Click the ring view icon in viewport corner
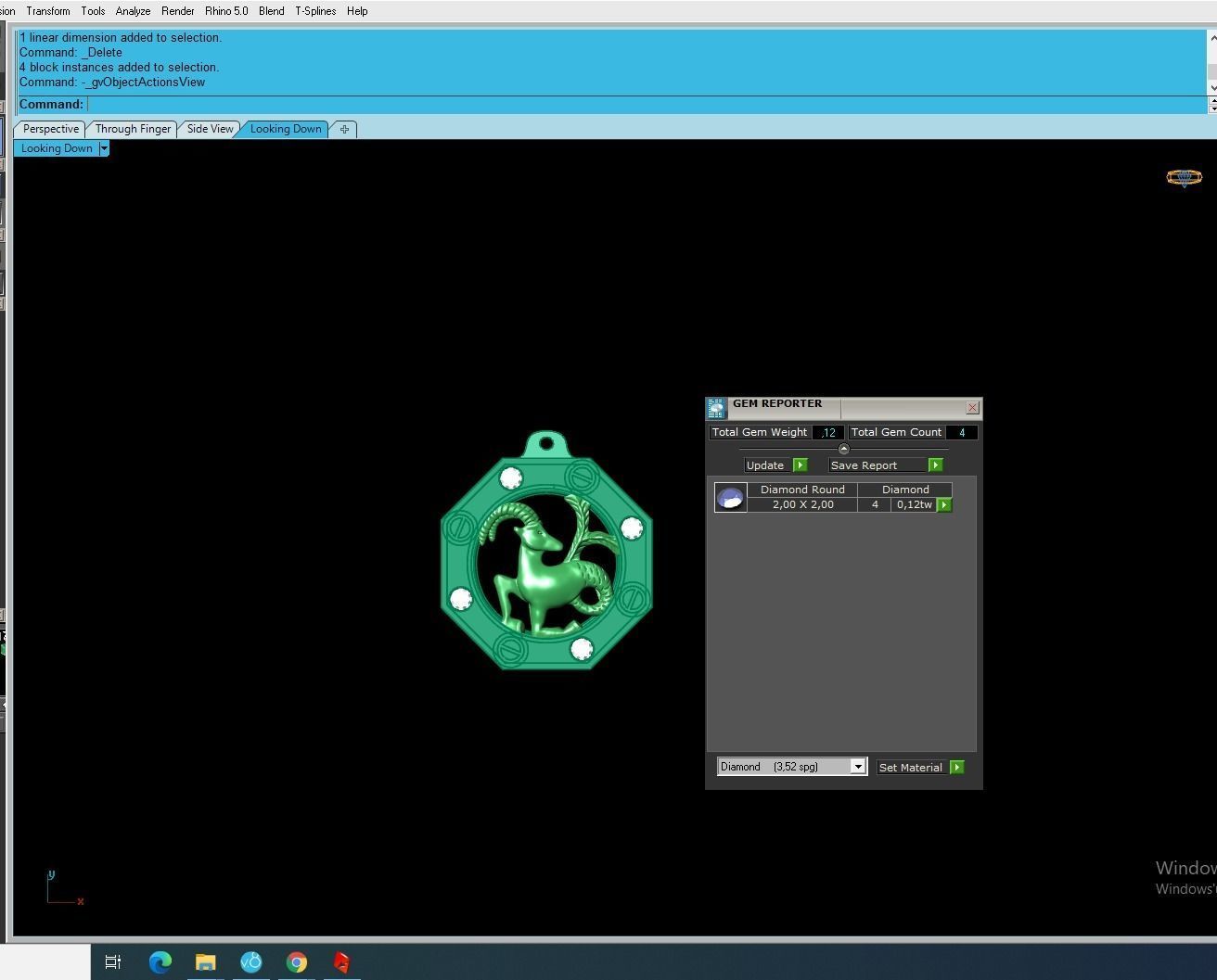1217x980 pixels. (x=1184, y=177)
